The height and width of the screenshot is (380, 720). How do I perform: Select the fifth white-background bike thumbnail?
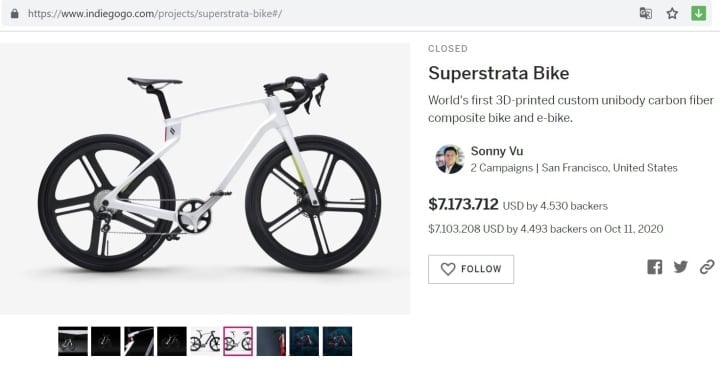coord(205,341)
